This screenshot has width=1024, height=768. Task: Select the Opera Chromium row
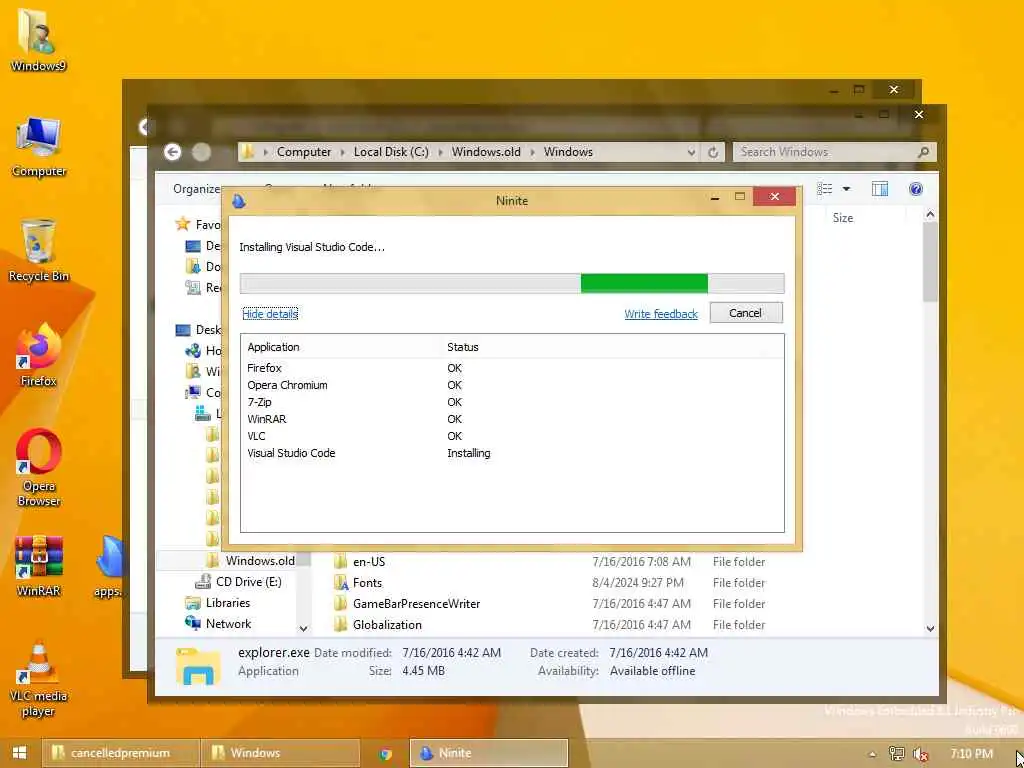point(512,385)
